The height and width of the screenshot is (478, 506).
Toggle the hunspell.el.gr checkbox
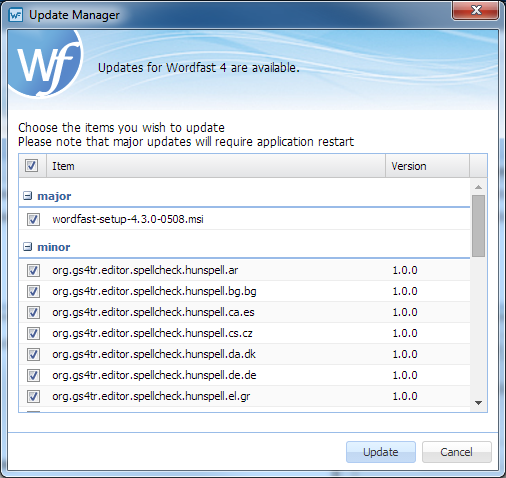pos(33,396)
